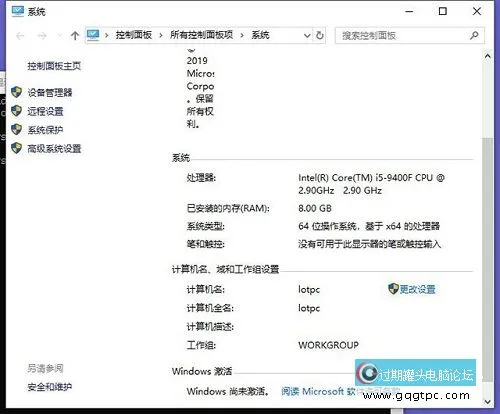Image resolution: width=500 pixels, height=414 pixels.
Task: Expand the chevron before 控制面板
Action: pos(107,35)
